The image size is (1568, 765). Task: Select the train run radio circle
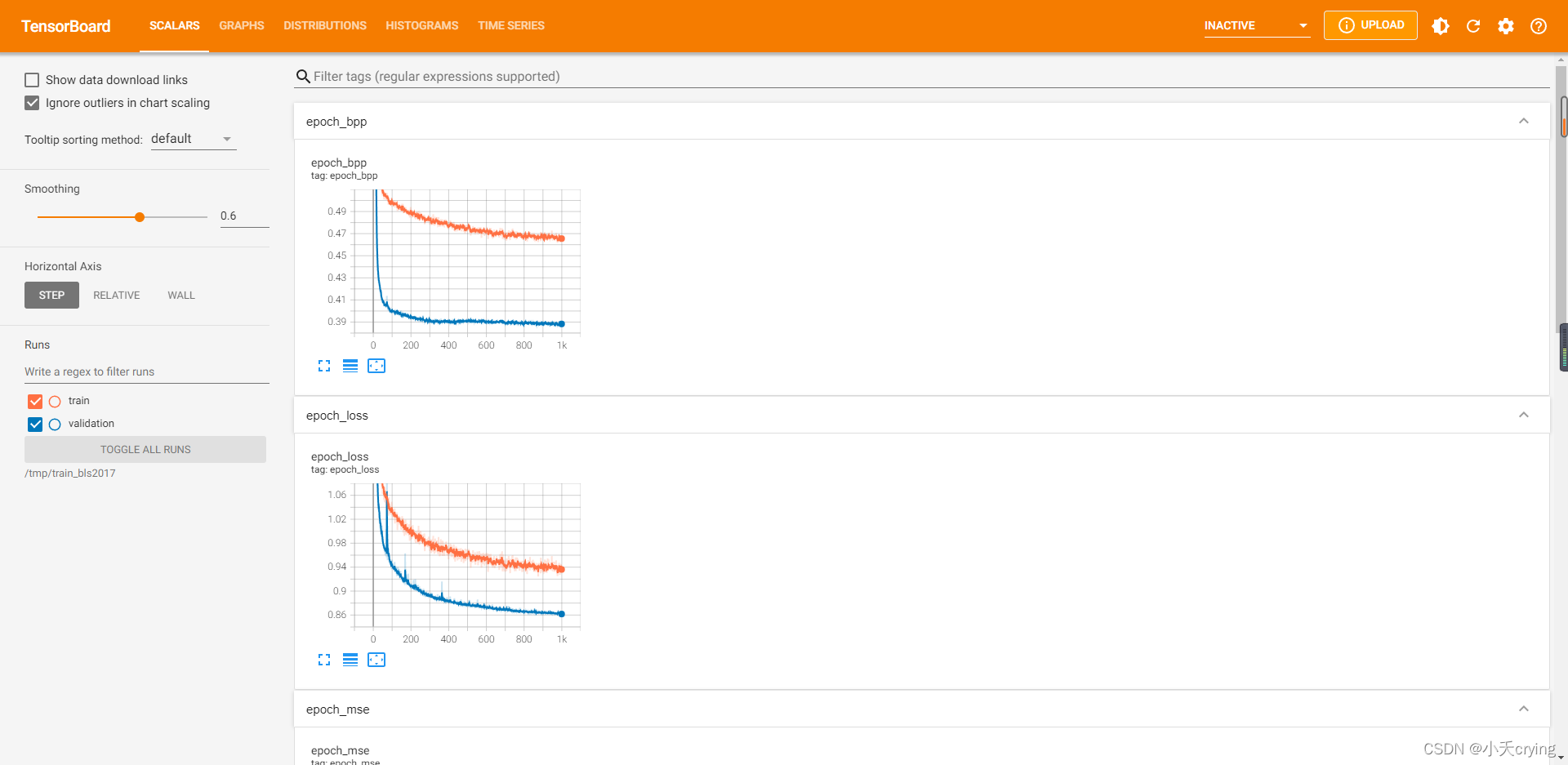pyautogui.click(x=55, y=402)
